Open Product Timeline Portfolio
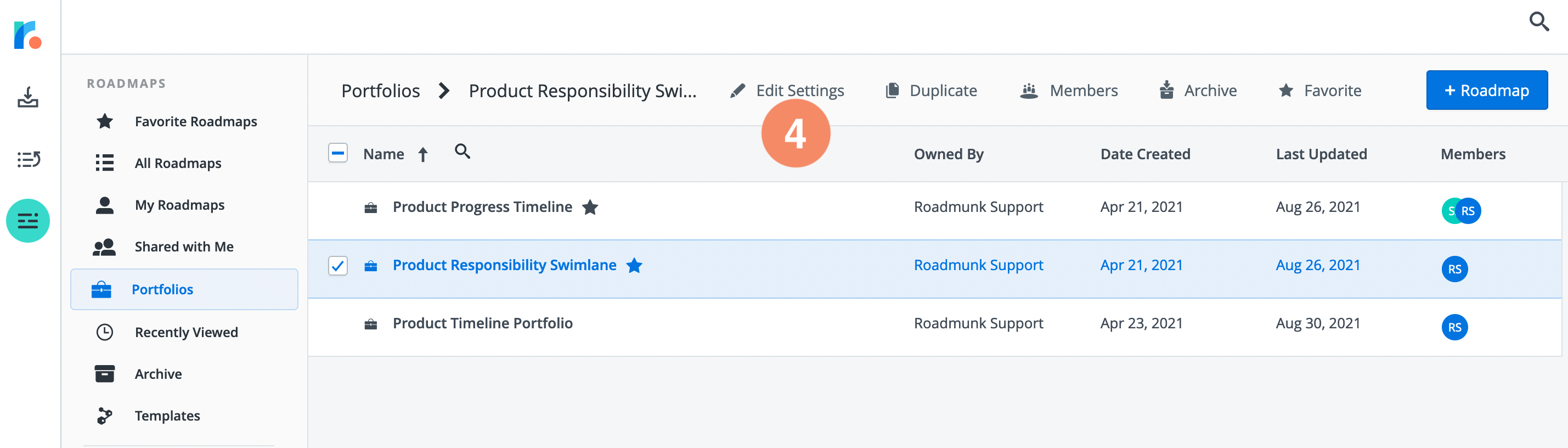 (482, 324)
